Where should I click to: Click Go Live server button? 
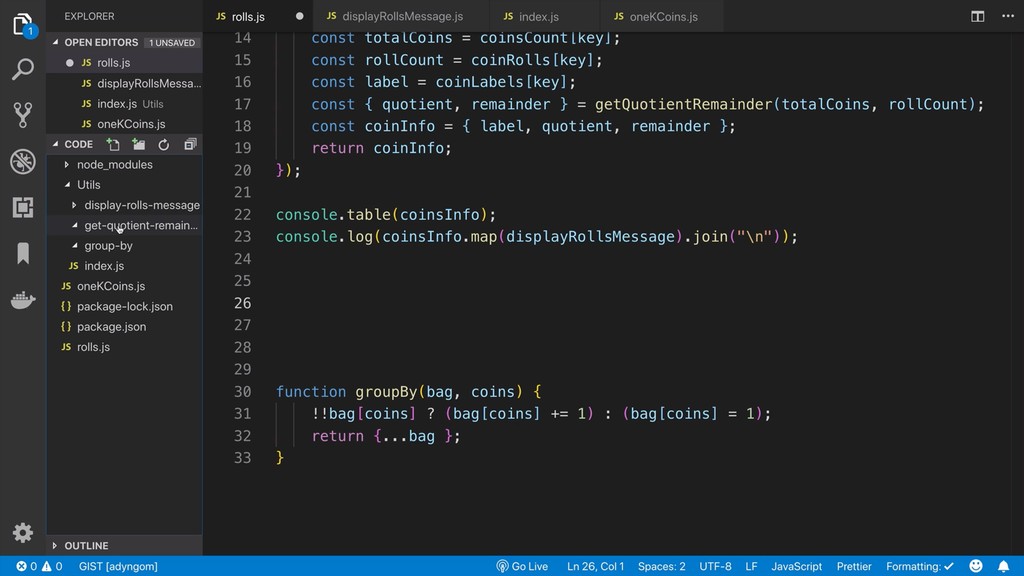pos(522,566)
